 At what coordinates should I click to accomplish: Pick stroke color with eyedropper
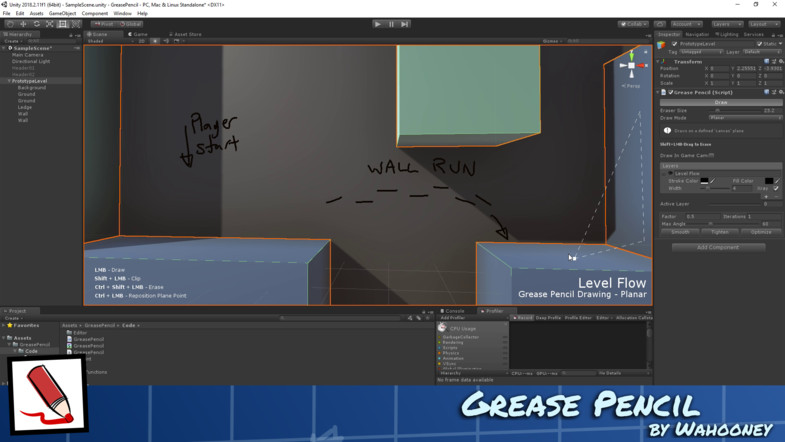click(713, 181)
